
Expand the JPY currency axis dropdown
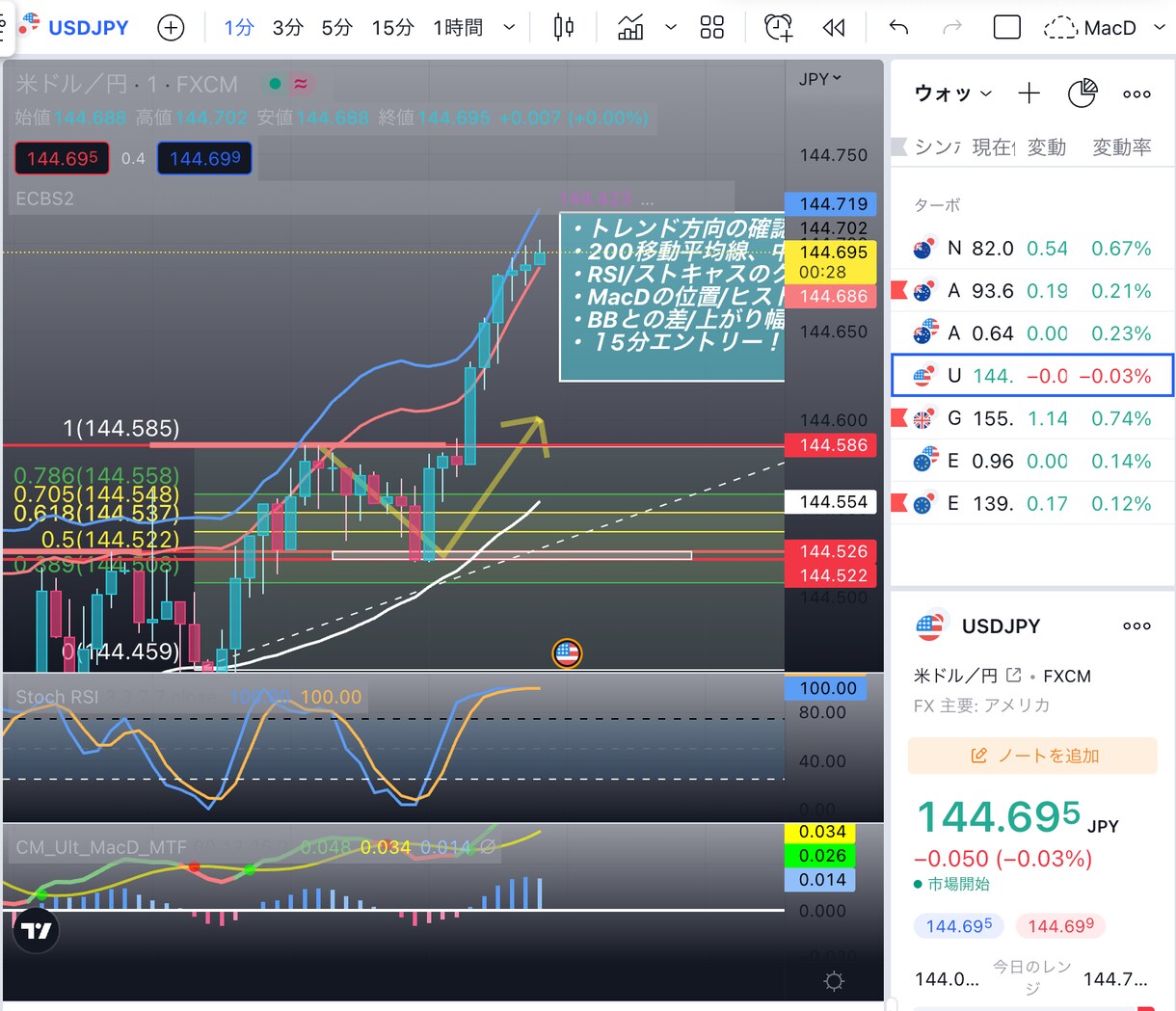820,79
